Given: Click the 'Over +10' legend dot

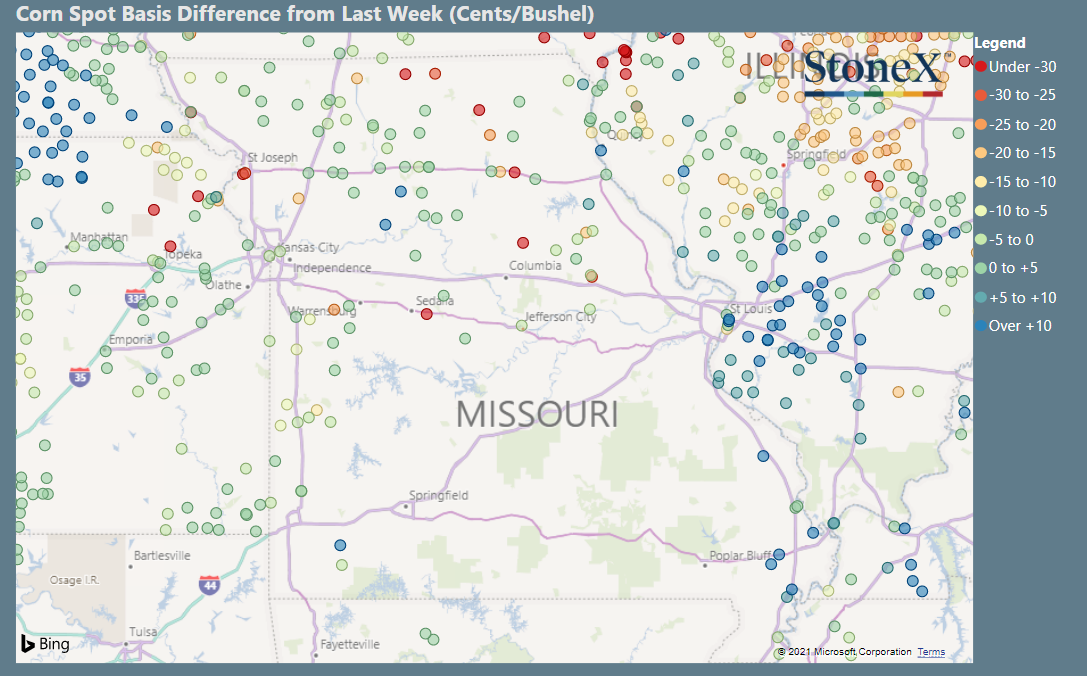Looking at the screenshot, I should pos(980,326).
